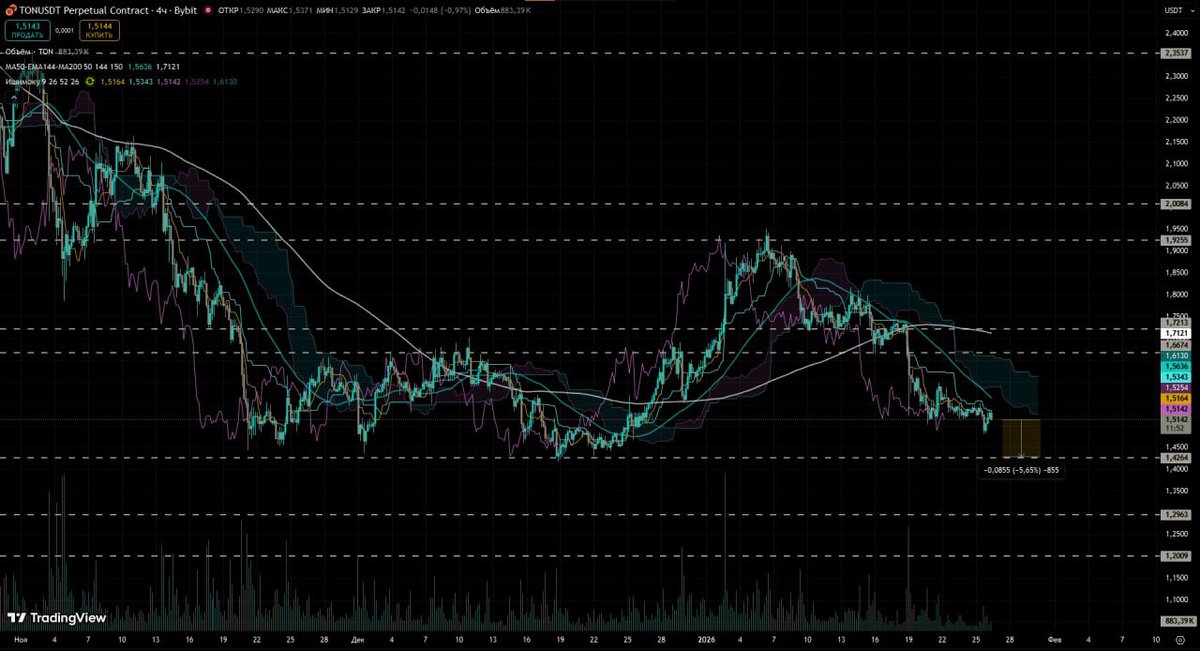Click the TON coin icon beside the symbol
The image size is (1200, 651).
[11, 9]
